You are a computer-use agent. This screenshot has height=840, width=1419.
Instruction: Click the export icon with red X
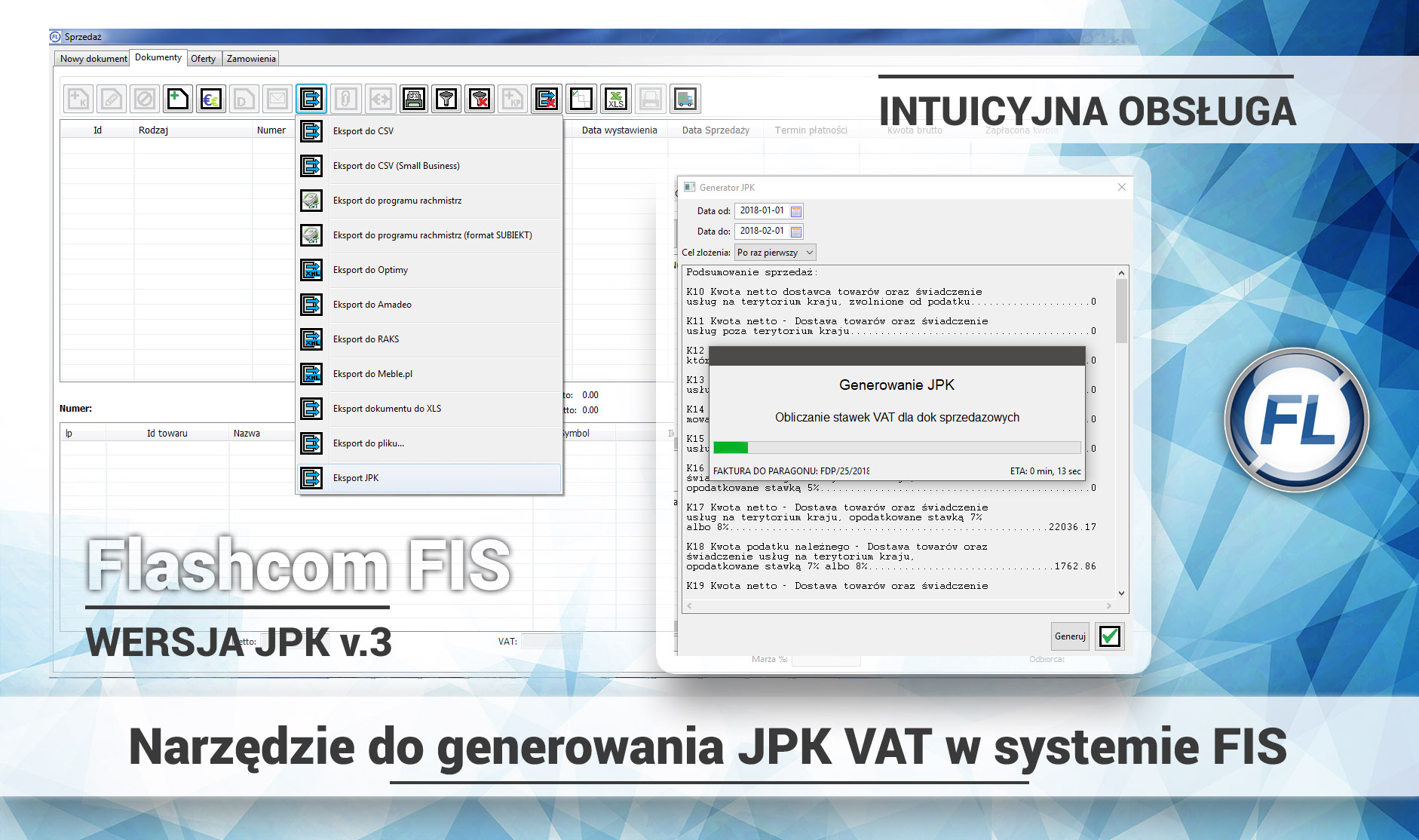click(x=546, y=99)
